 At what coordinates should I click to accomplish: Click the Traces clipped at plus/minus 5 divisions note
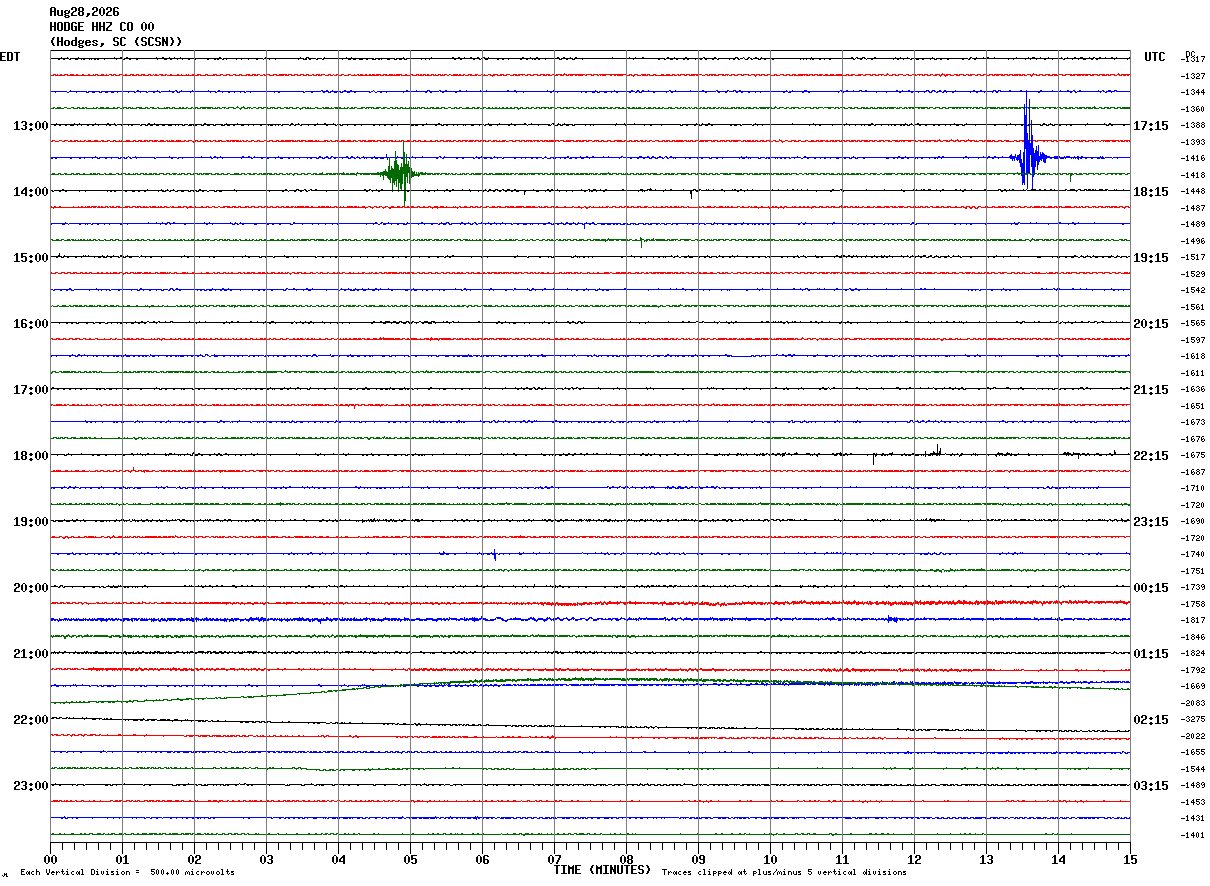(x=784, y=873)
